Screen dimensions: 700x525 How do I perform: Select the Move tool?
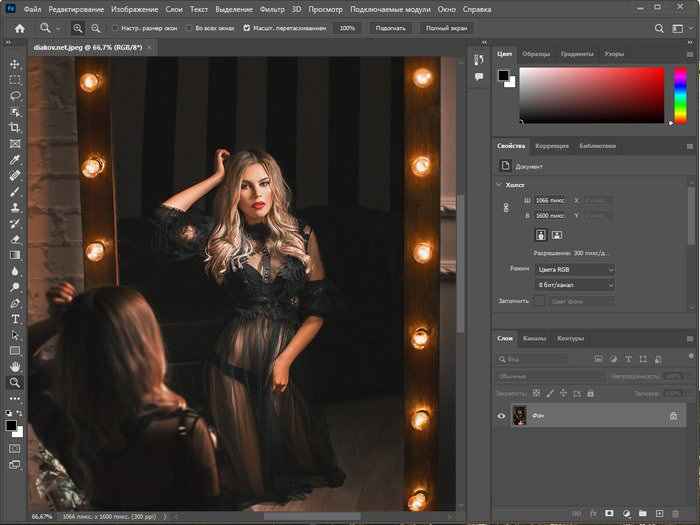pyautogui.click(x=15, y=64)
